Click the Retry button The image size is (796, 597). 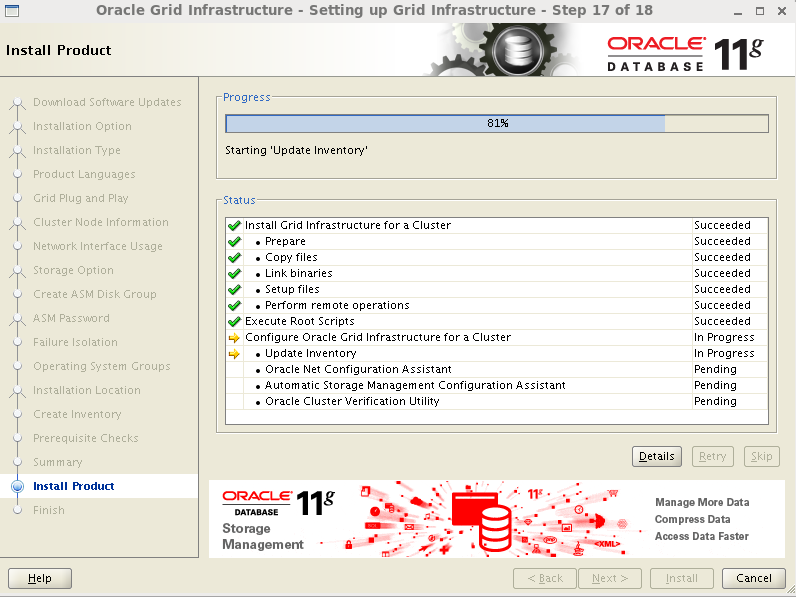(712, 456)
